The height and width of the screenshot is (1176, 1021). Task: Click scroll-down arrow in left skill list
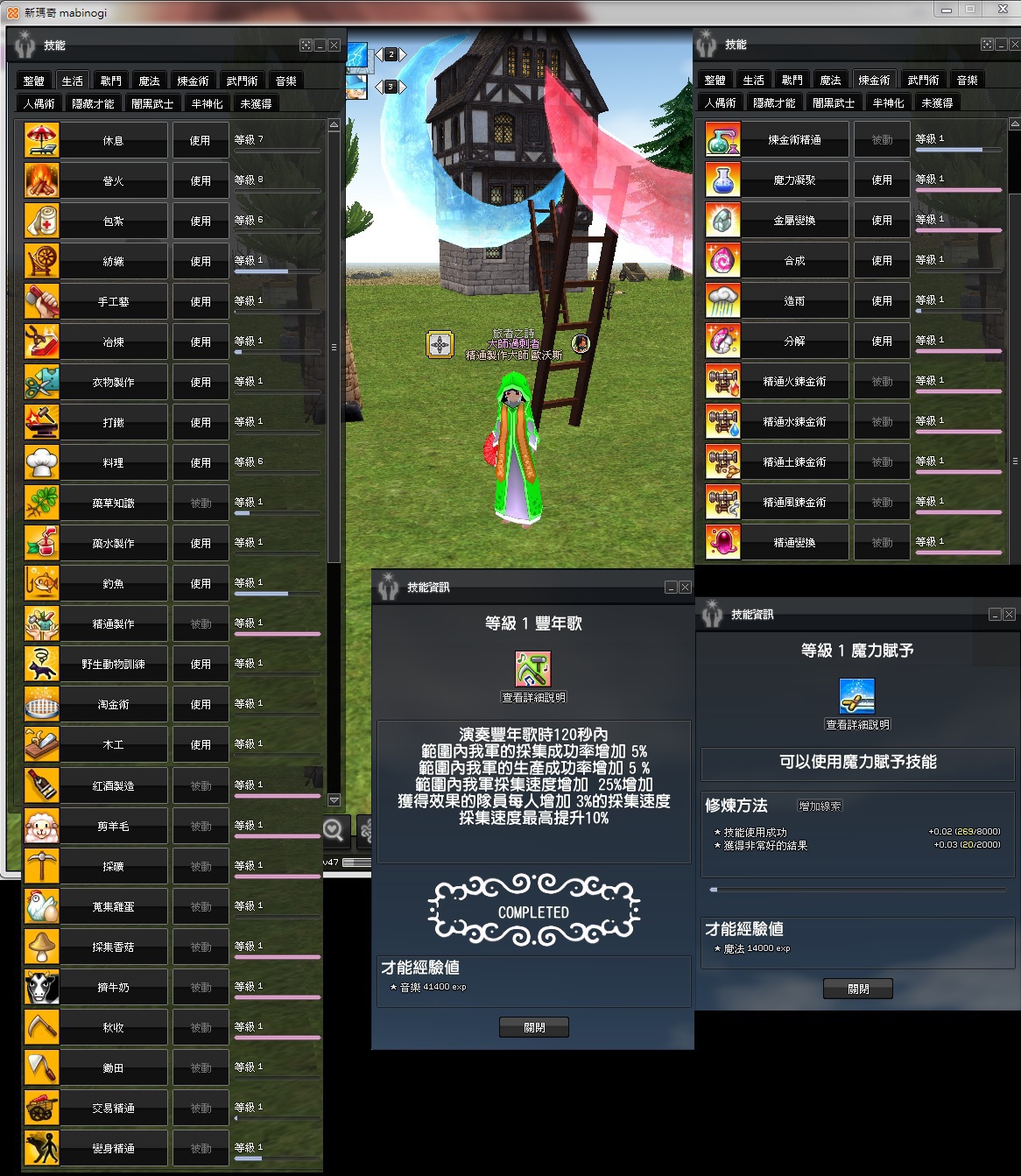(334, 799)
